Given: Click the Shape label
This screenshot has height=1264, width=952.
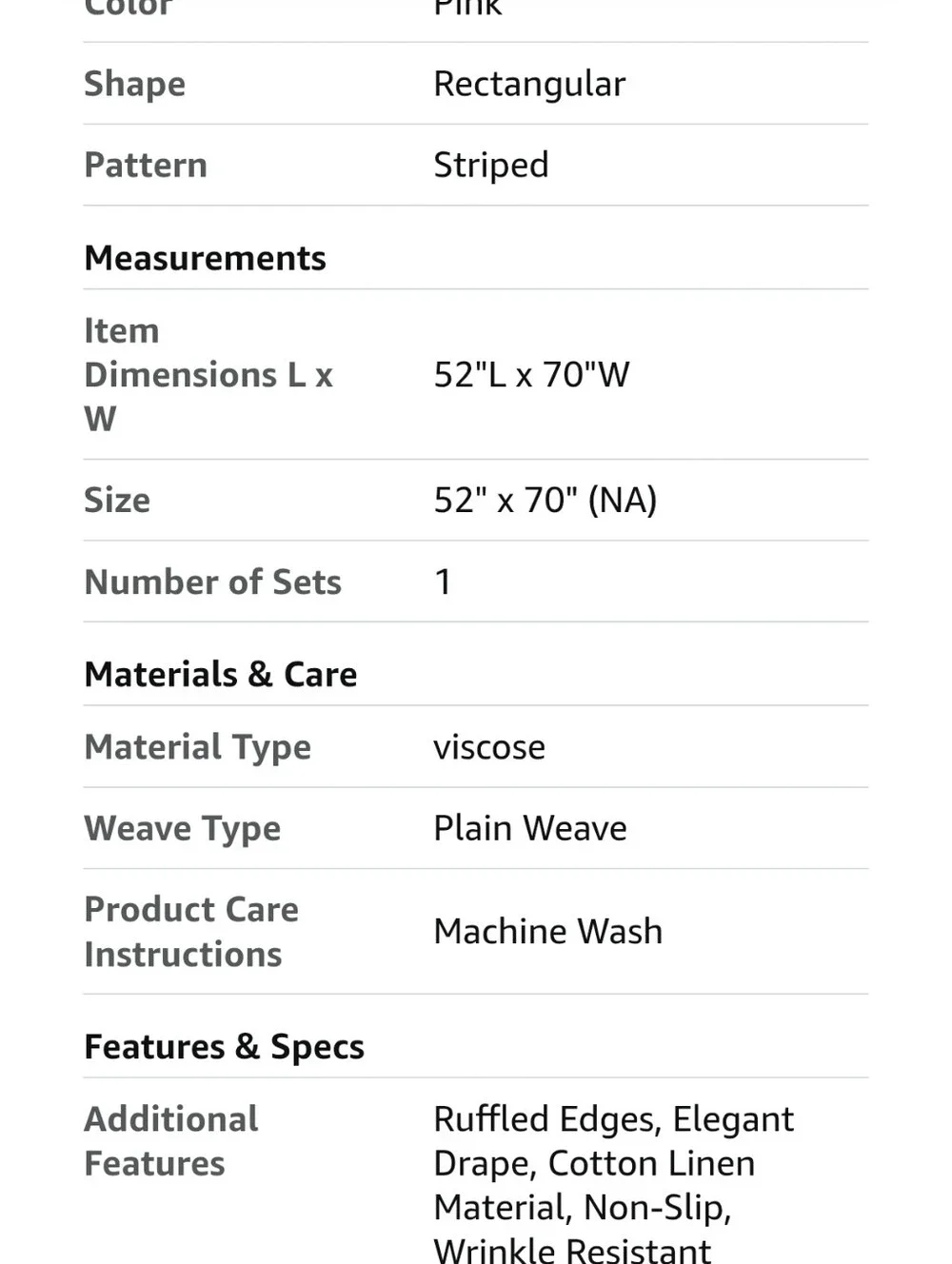Looking at the screenshot, I should tap(134, 84).
